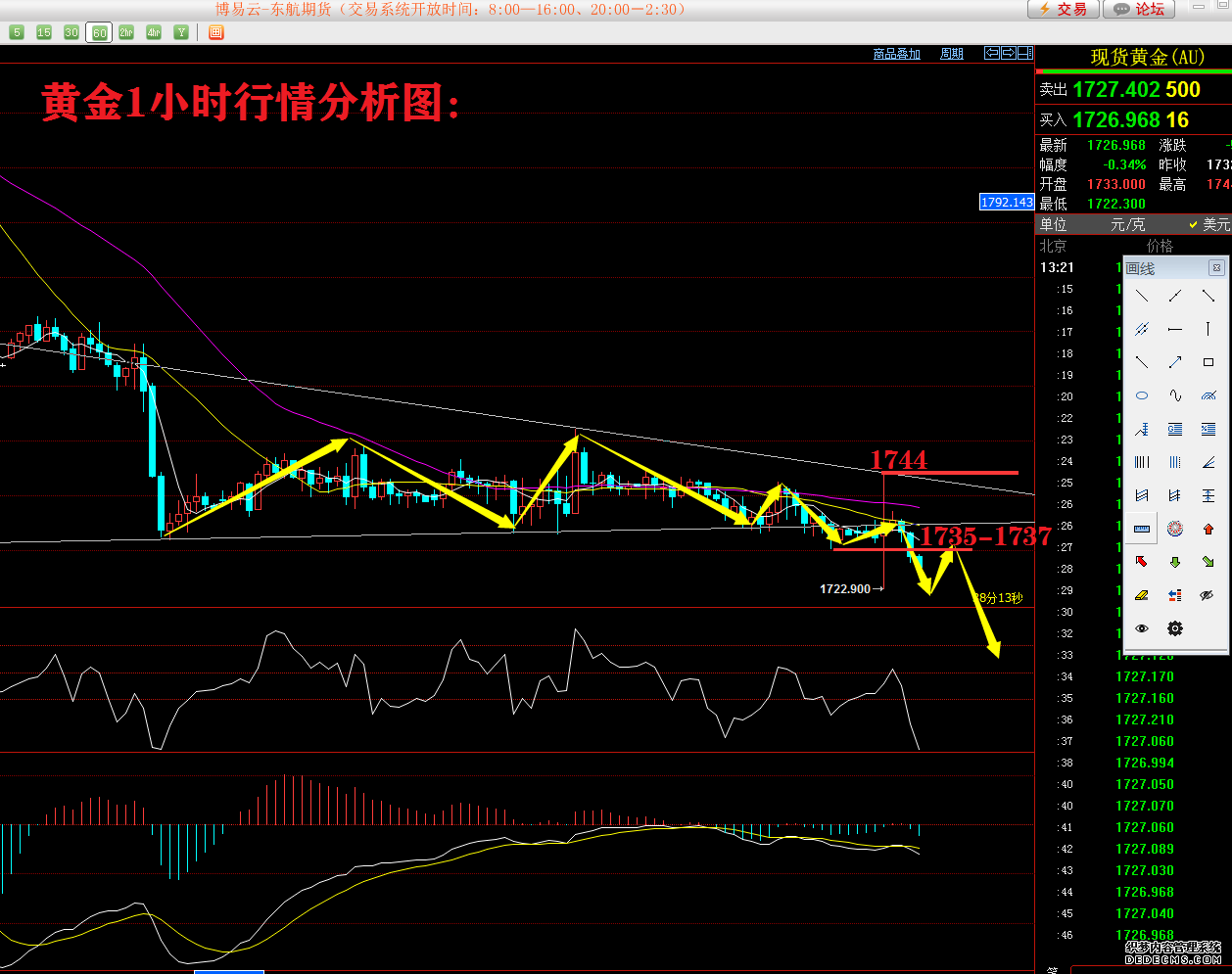Close the 画线 drawing palette
Screen dimensions: 1232x974
[1216, 267]
